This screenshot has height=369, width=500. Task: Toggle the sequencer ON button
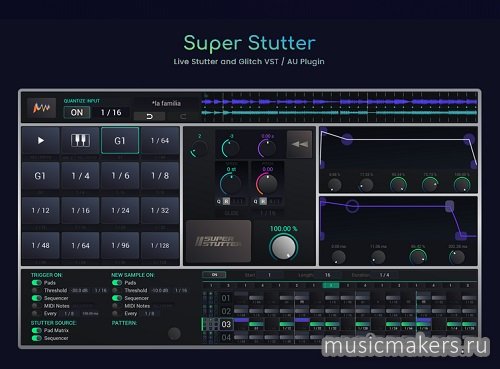(x=214, y=275)
